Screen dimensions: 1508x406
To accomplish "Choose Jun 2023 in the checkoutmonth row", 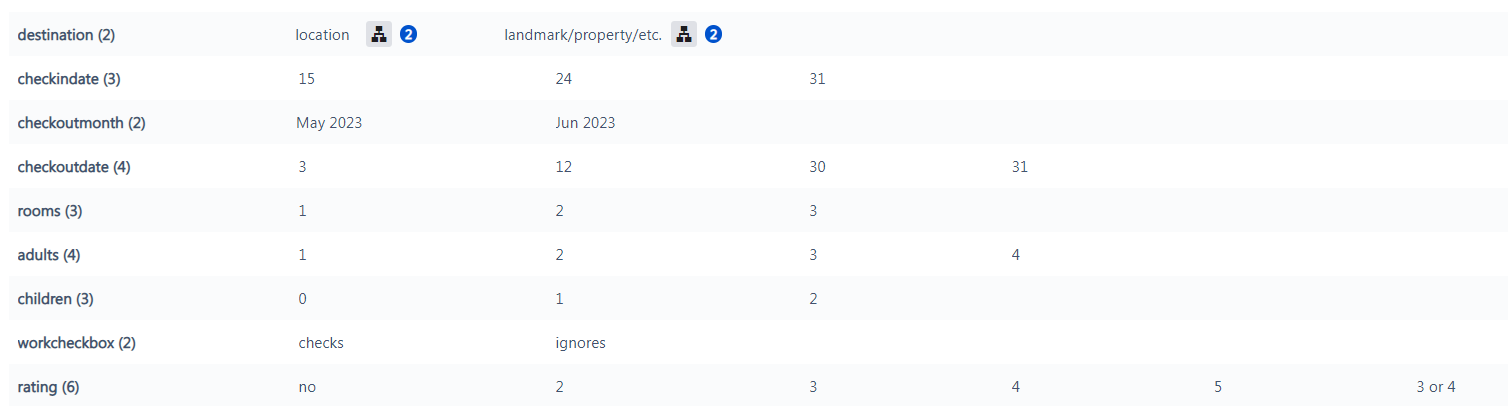I will pos(585,123).
